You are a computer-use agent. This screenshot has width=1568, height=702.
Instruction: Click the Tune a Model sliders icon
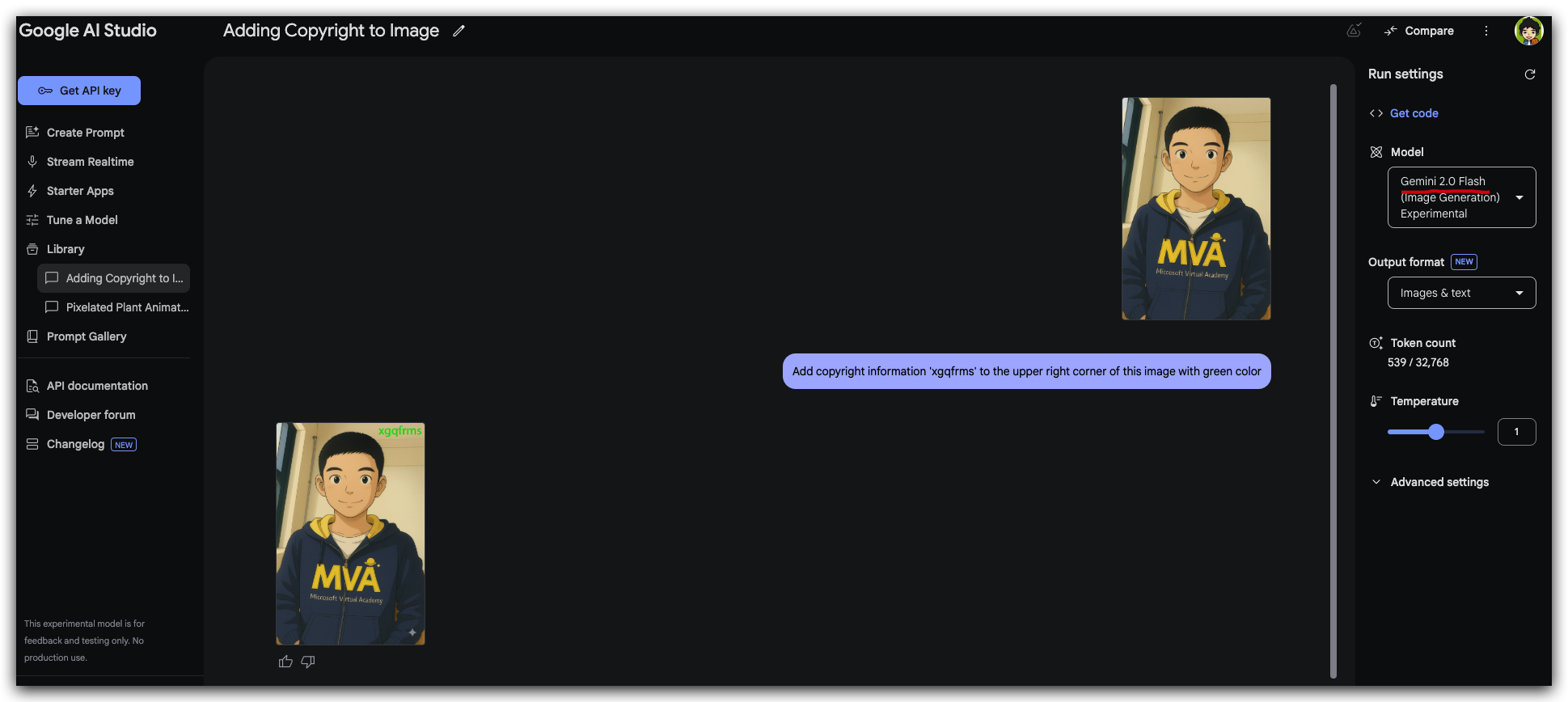click(x=32, y=220)
